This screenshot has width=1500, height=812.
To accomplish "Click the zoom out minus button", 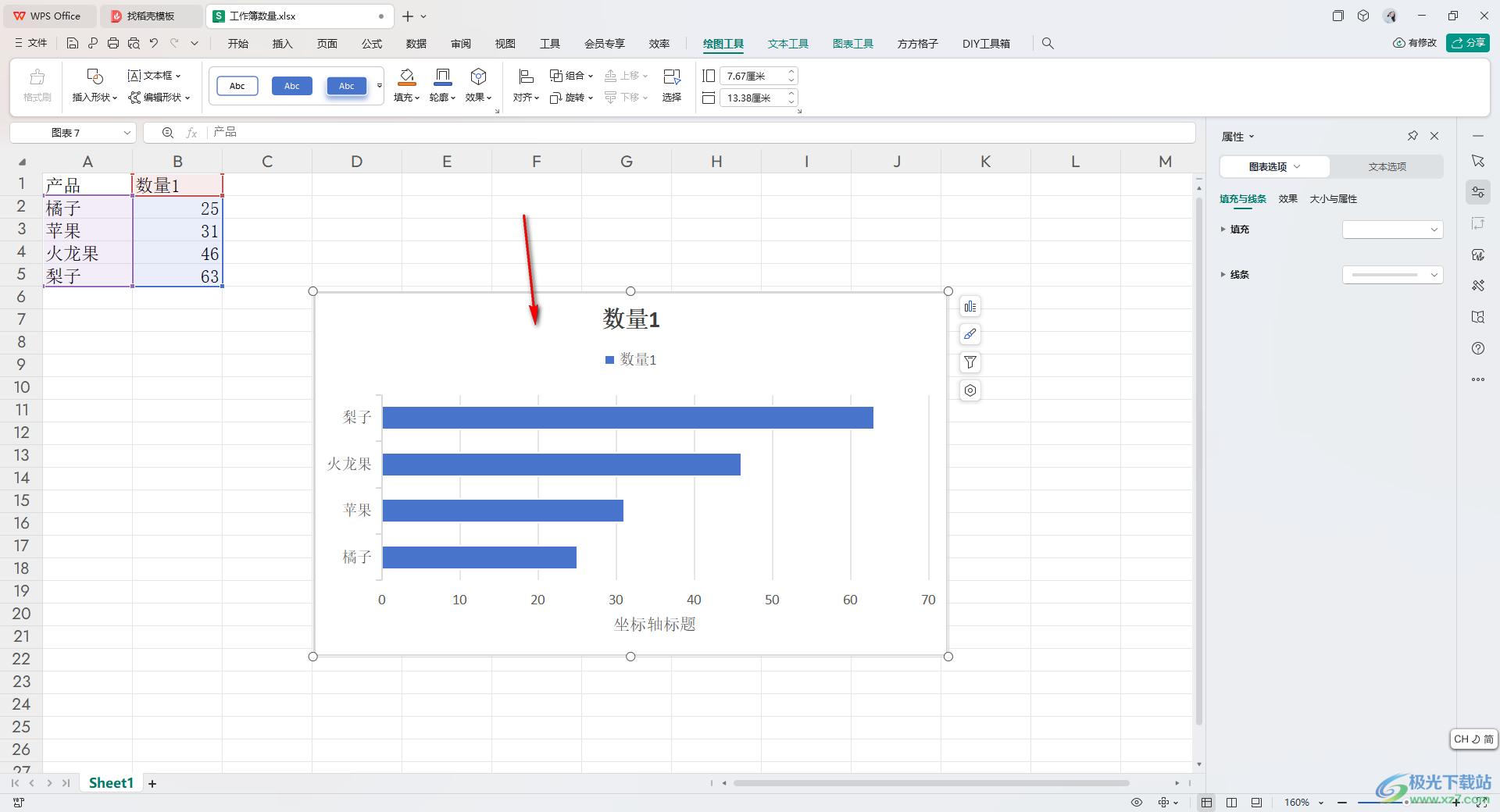I will pyautogui.click(x=1342, y=802).
